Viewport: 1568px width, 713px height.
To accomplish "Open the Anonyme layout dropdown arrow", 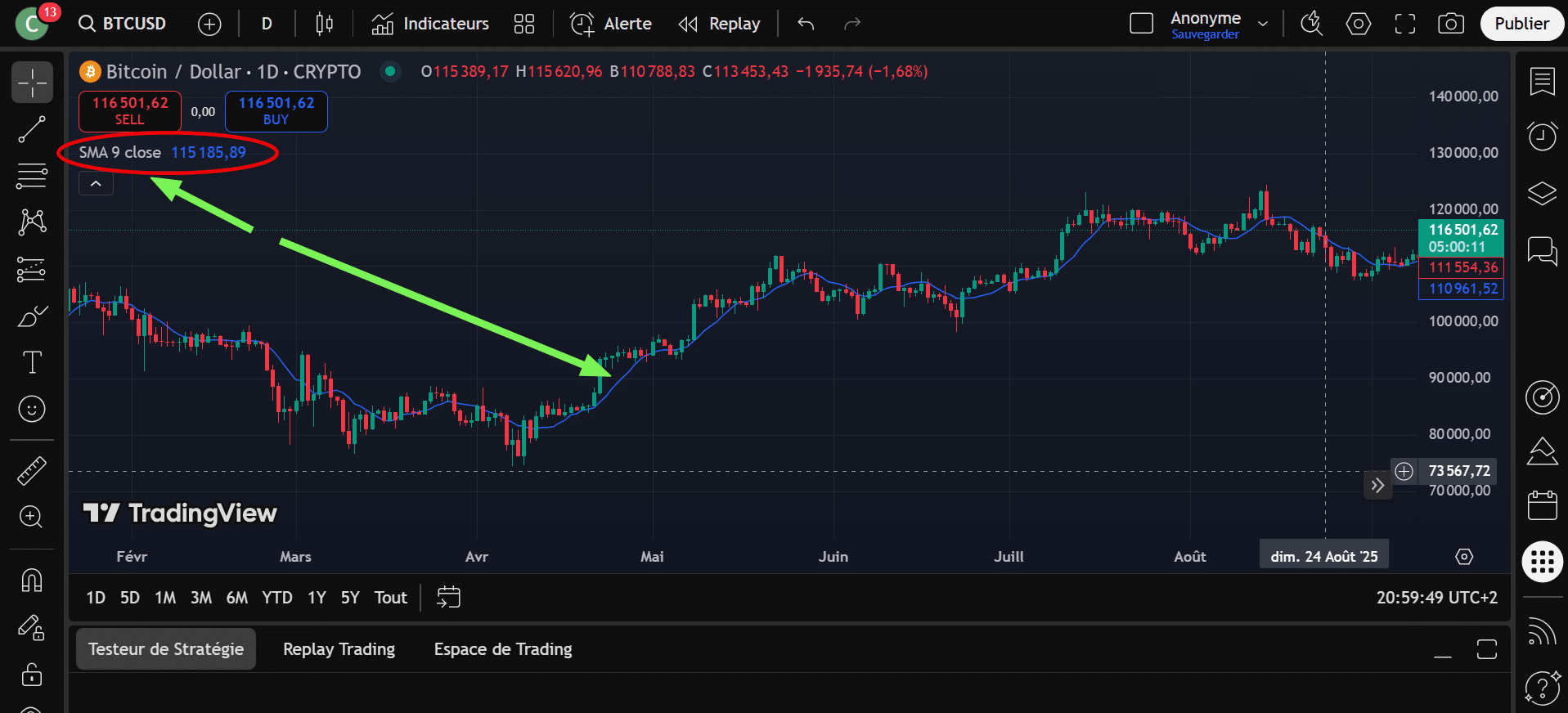I will 1263,24.
